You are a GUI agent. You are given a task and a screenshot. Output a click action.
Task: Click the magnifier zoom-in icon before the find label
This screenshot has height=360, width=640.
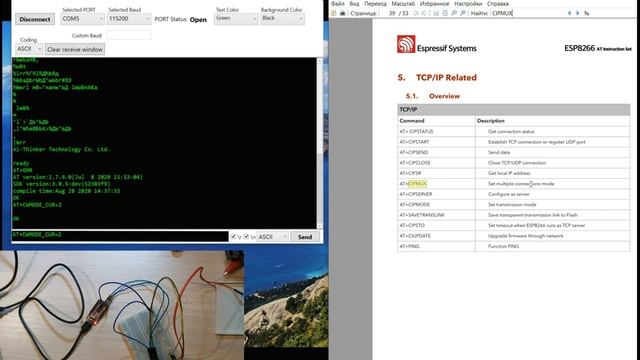click(463, 13)
